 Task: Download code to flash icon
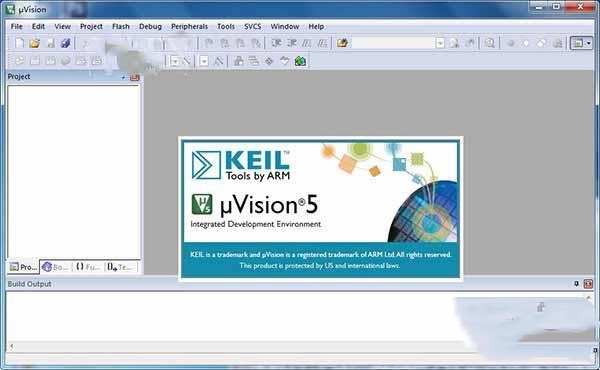pyautogui.click(x=96, y=61)
